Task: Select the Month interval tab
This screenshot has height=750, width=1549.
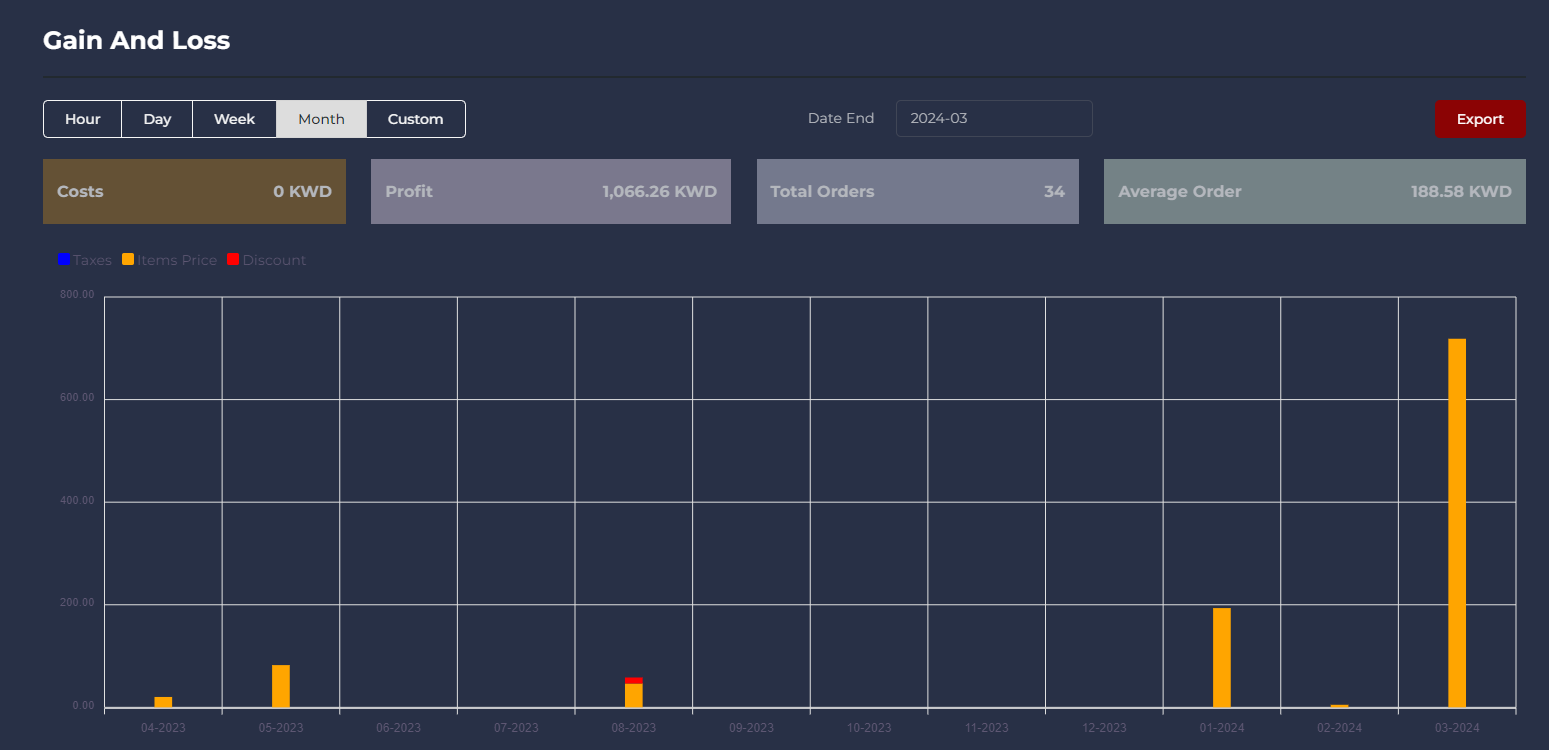Action: coord(321,119)
